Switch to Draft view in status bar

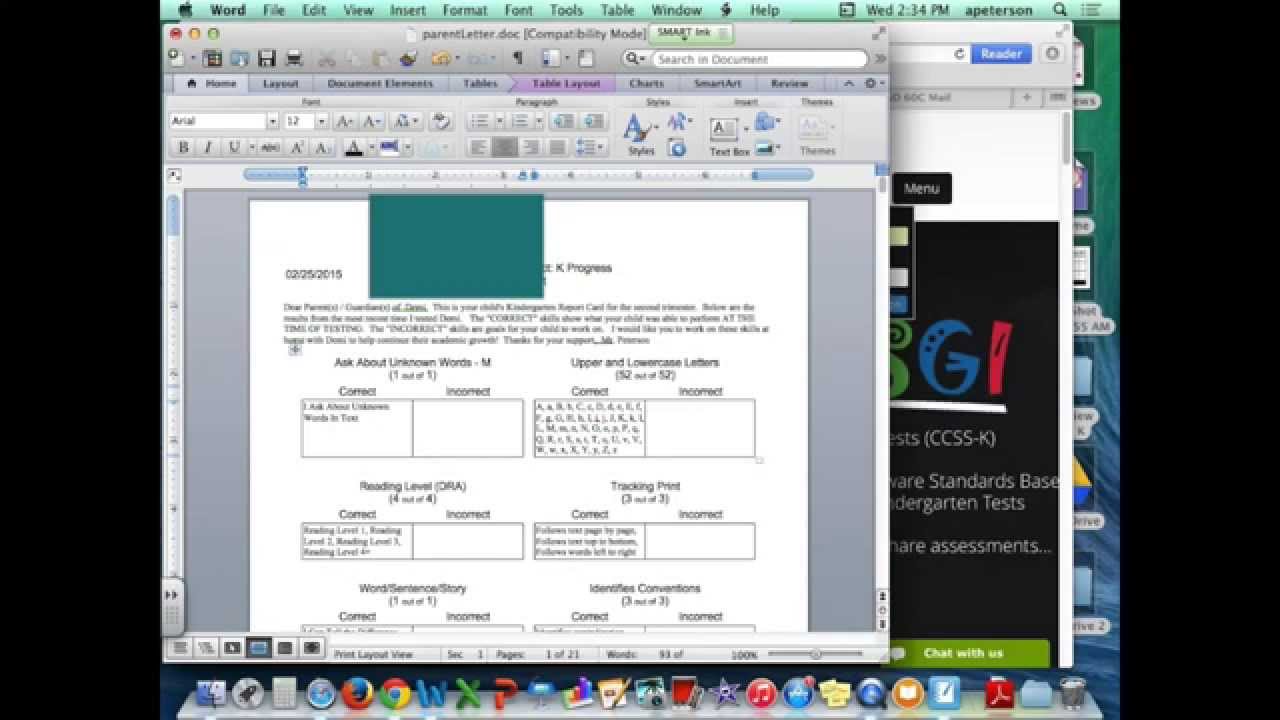tap(181, 648)
